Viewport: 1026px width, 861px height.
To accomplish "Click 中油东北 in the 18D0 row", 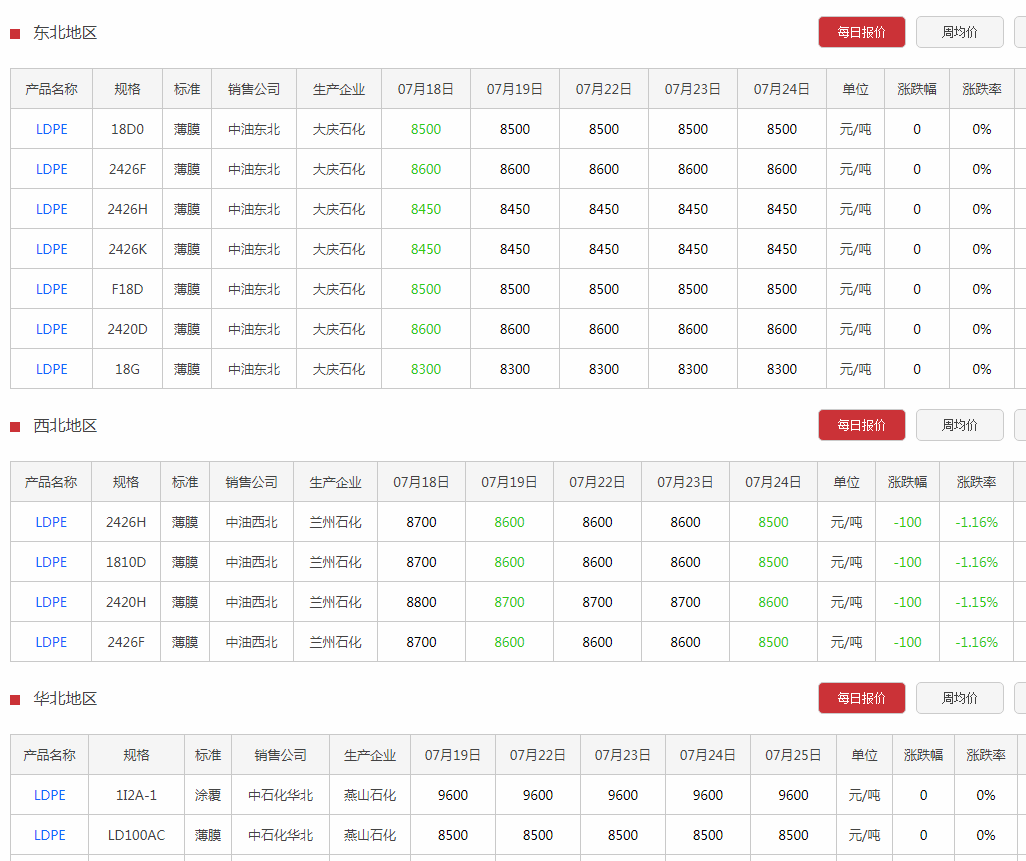I will (254, 129).
